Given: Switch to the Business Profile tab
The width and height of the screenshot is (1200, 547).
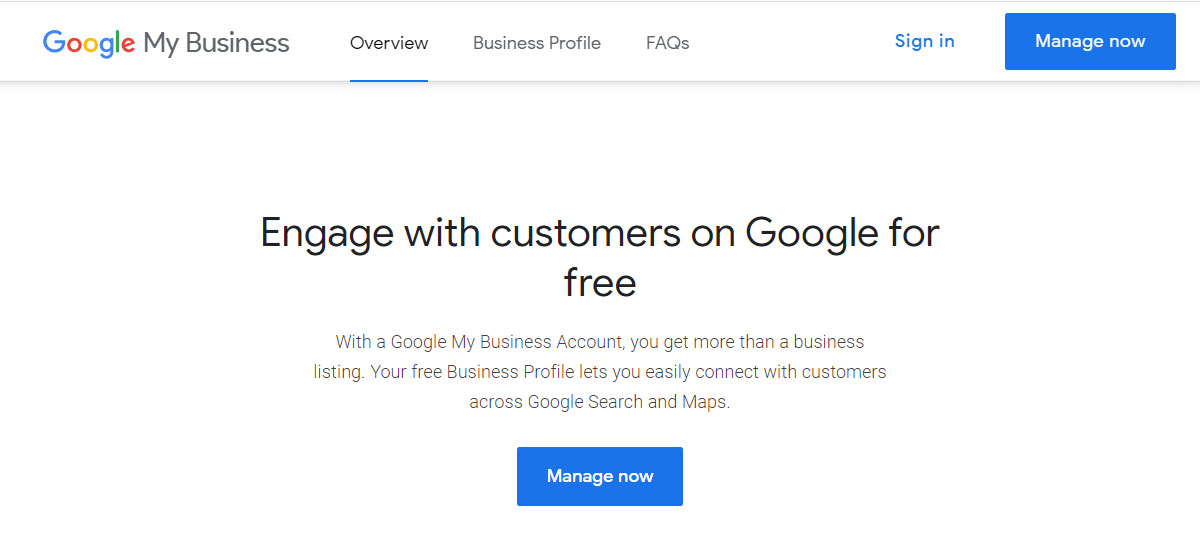Looking at the screenshot, I should [537, 43].
